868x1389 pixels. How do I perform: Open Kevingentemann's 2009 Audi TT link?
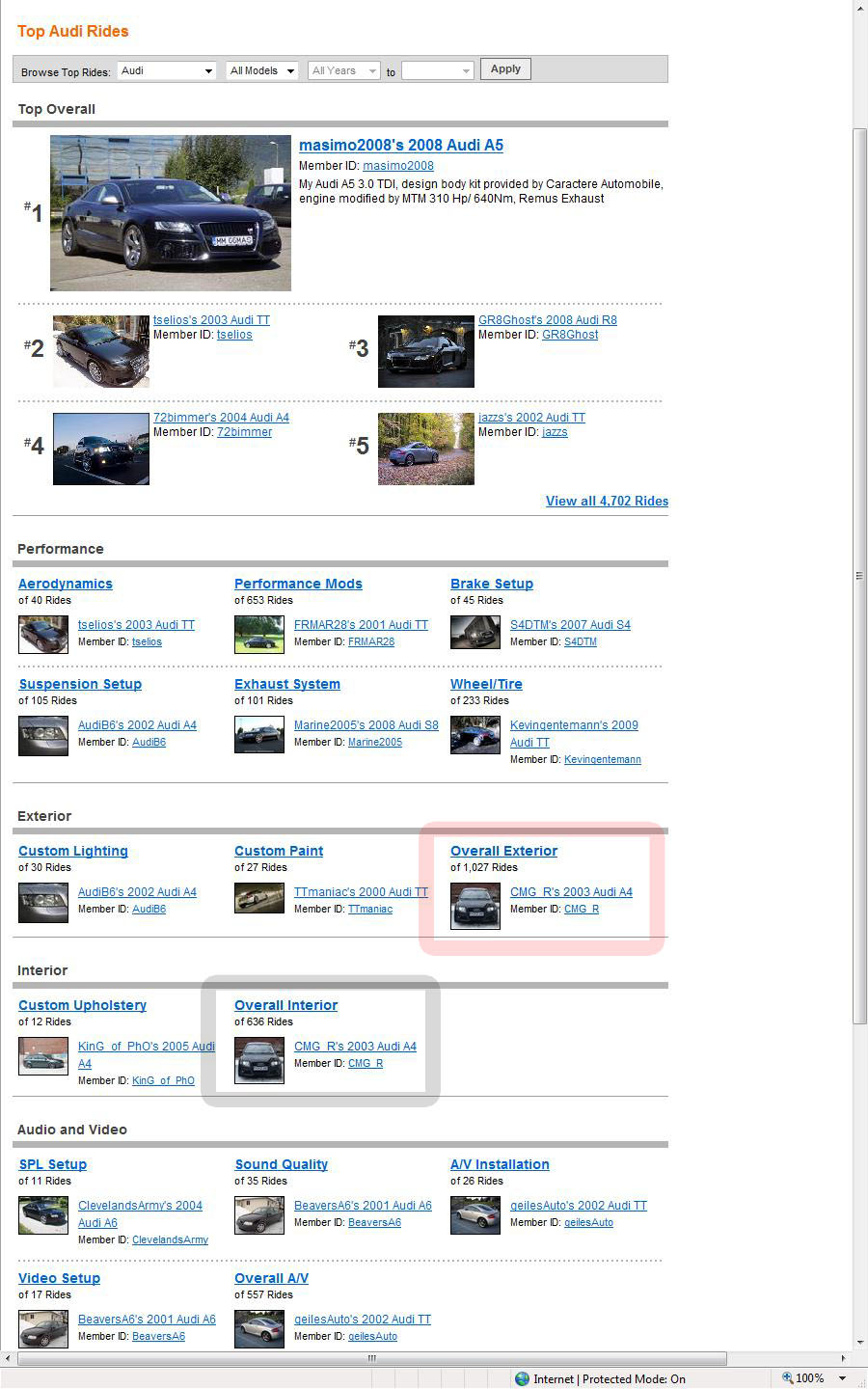click(x=574, y=734)
